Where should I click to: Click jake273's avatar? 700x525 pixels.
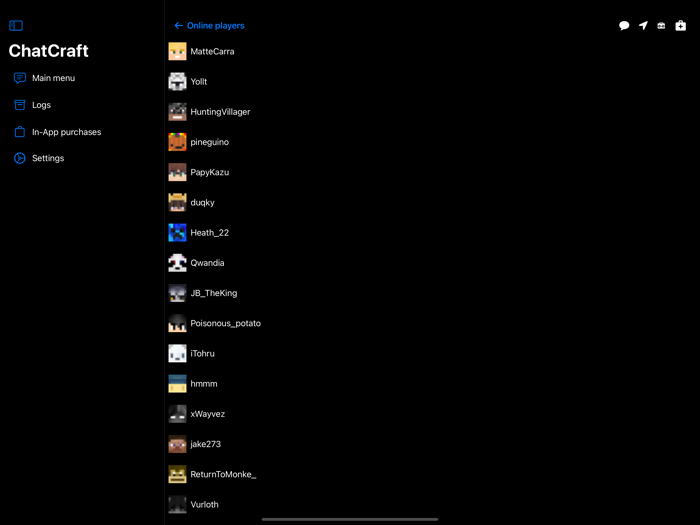click(x=177, y=444)
